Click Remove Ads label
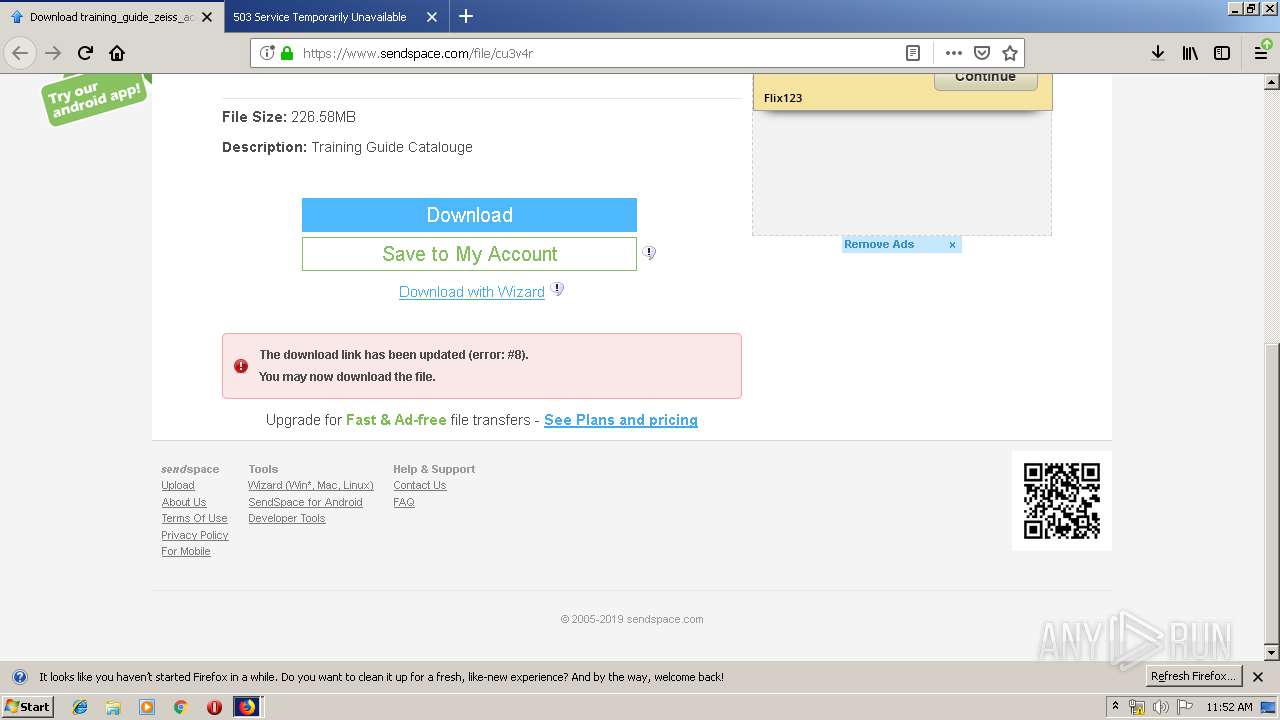 coord(879,244)
